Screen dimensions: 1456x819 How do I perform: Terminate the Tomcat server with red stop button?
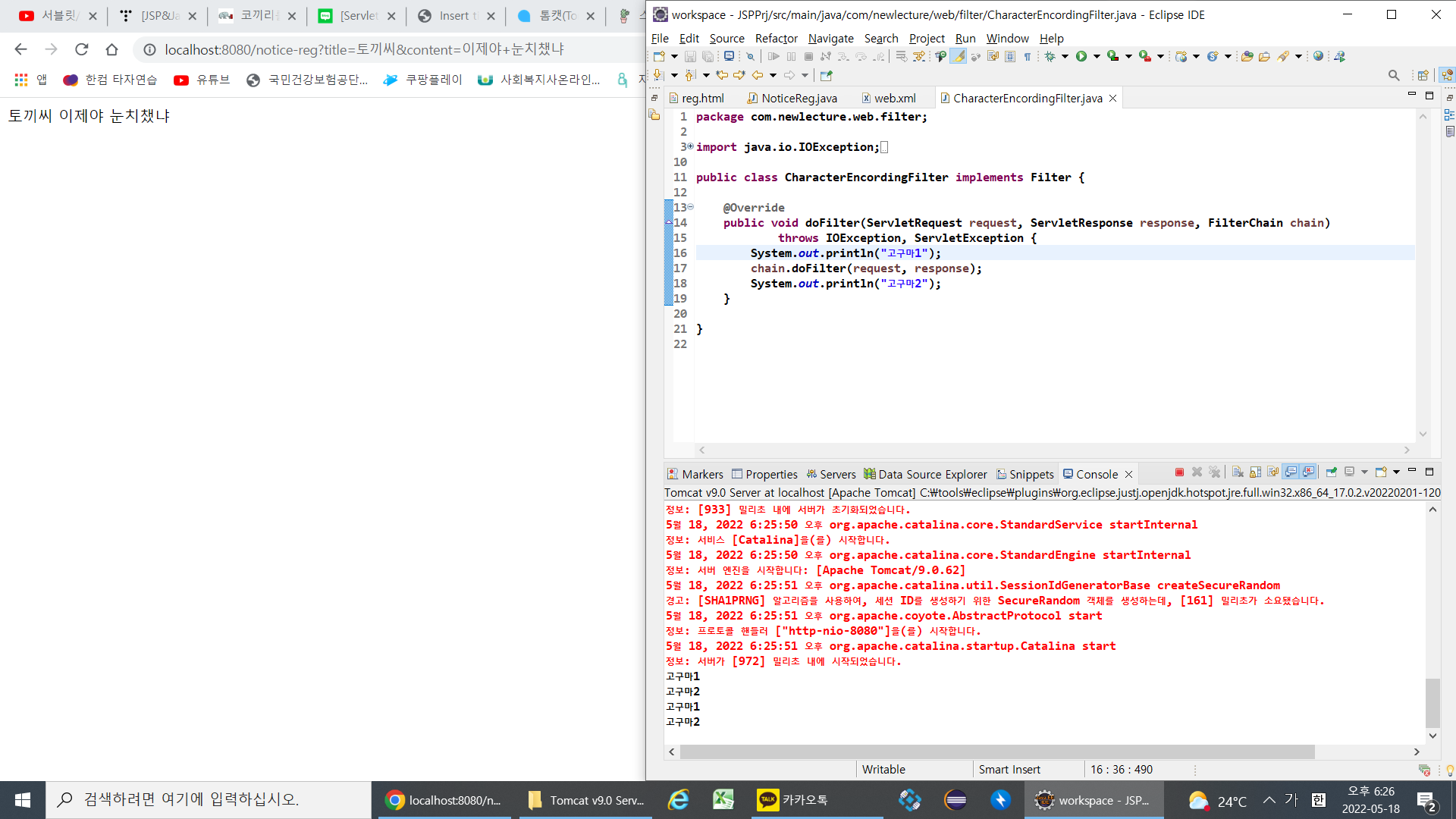pos(1179,472)
